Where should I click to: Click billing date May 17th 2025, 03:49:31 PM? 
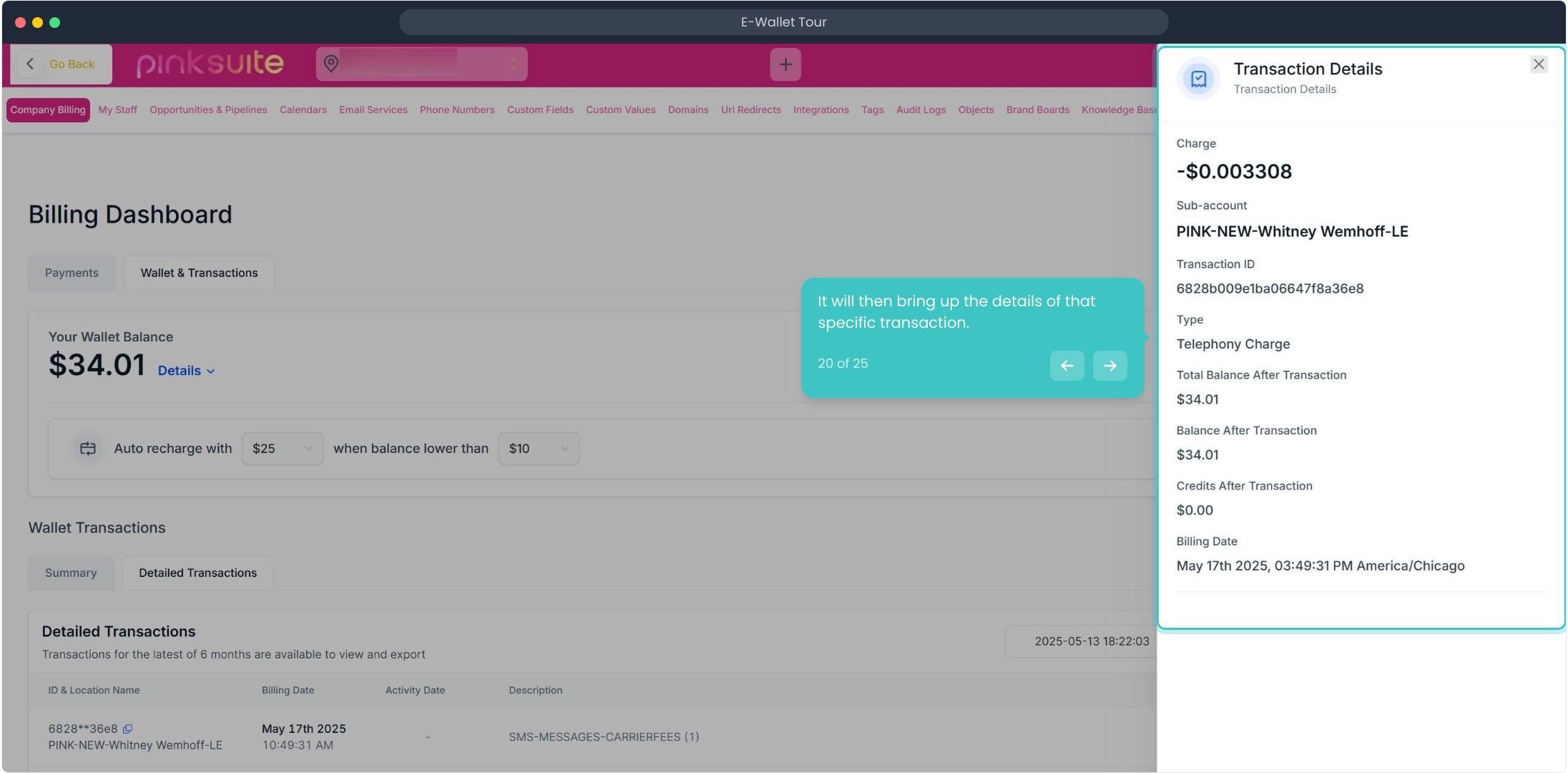[x=1320, y=566]
